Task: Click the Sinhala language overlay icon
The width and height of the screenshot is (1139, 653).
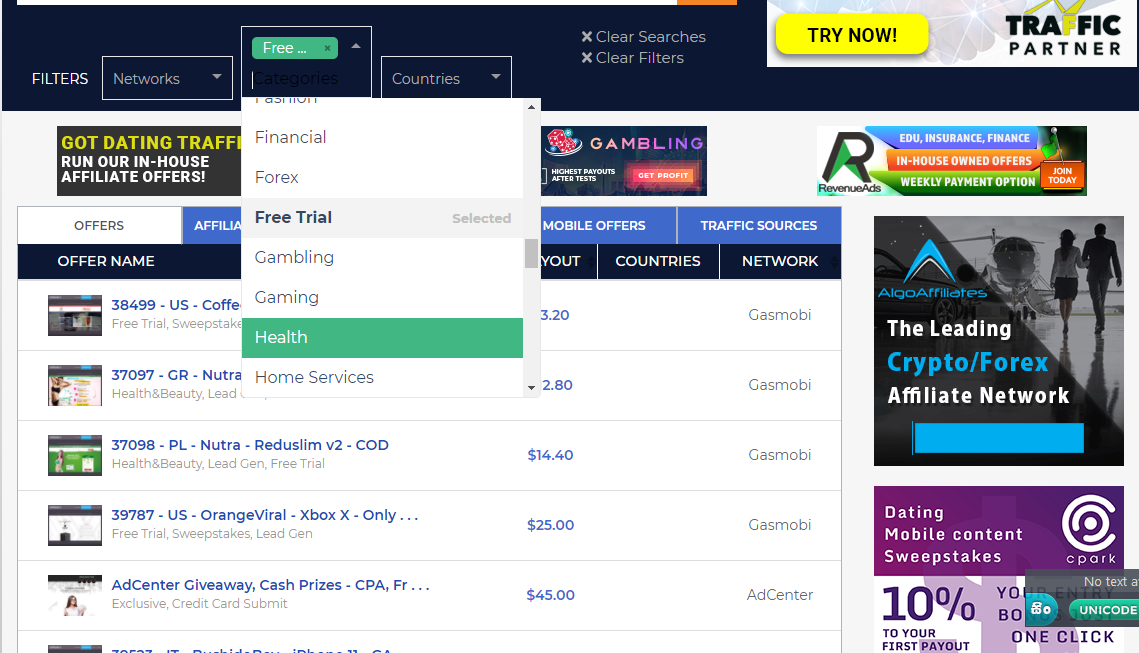Action: tap(1041, 609)
